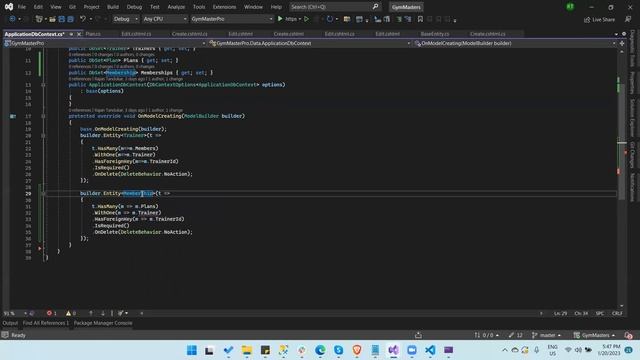Open Find All References 1 tab

coord(46,323)
